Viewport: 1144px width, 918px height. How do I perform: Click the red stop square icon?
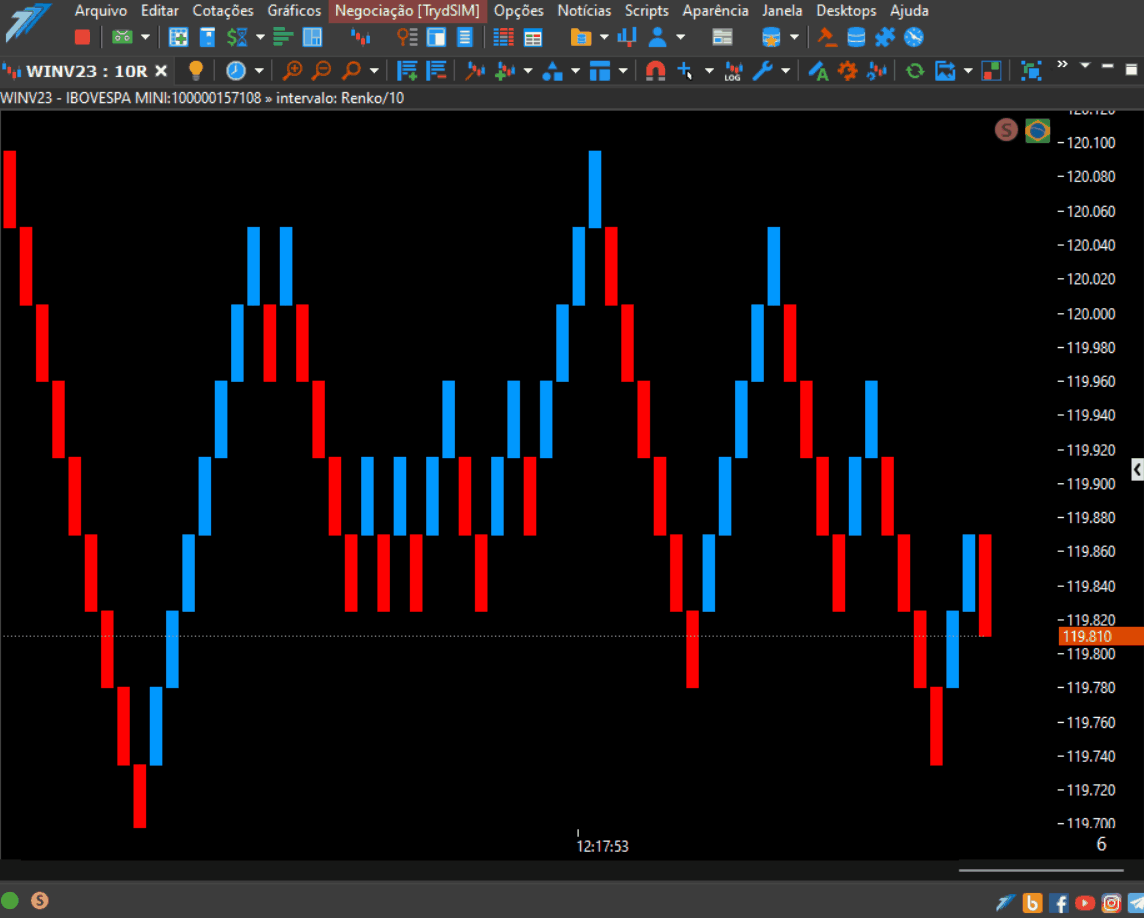coord(82,36)
